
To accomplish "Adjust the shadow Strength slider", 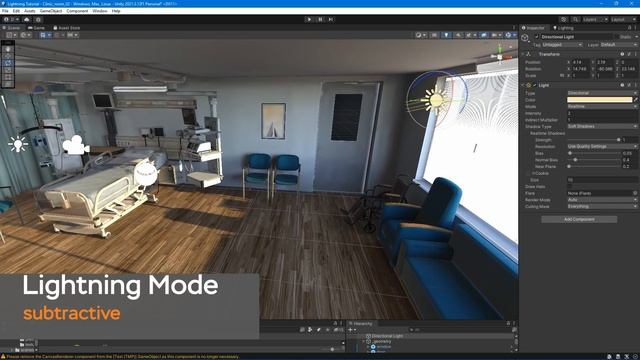I will click(x=594, y=140).
